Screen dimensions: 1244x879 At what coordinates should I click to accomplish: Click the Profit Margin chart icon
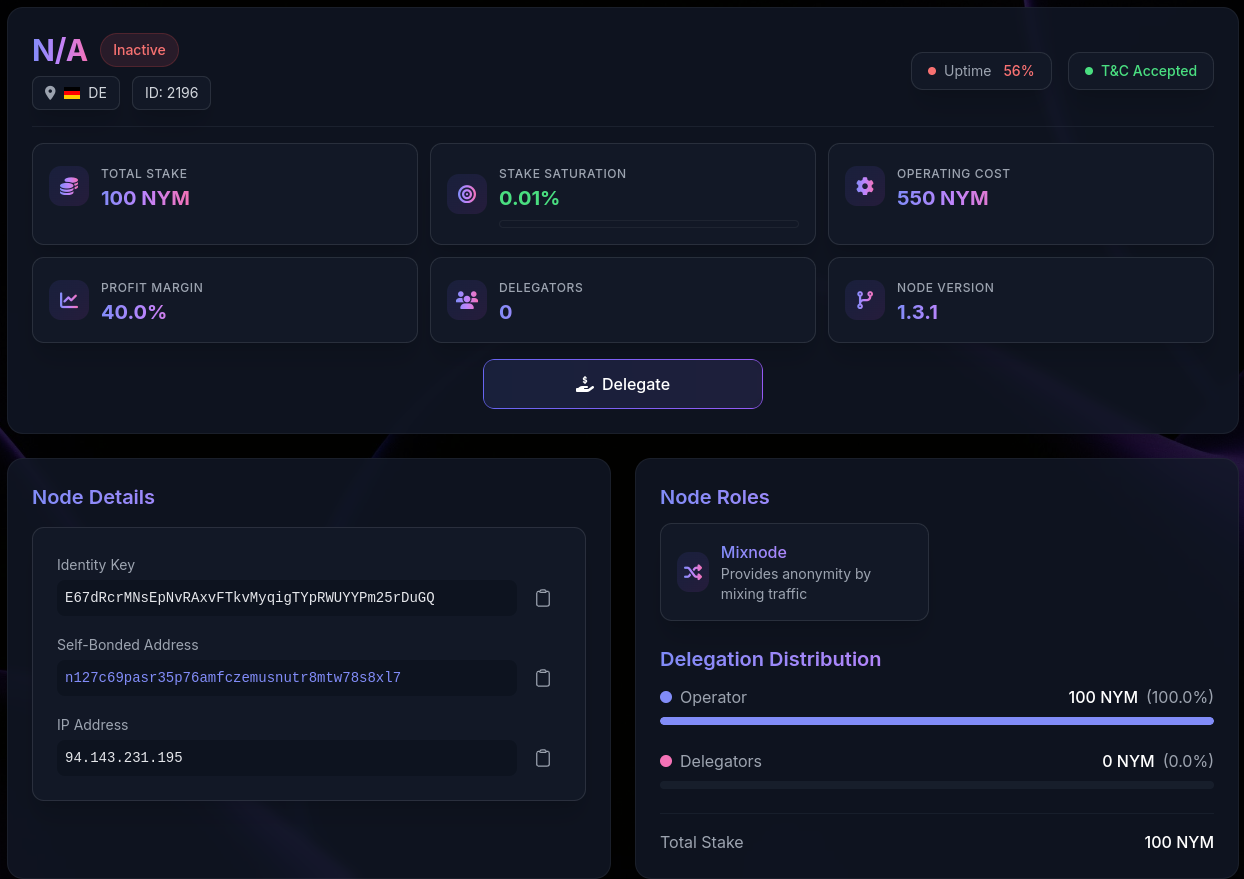69,300
